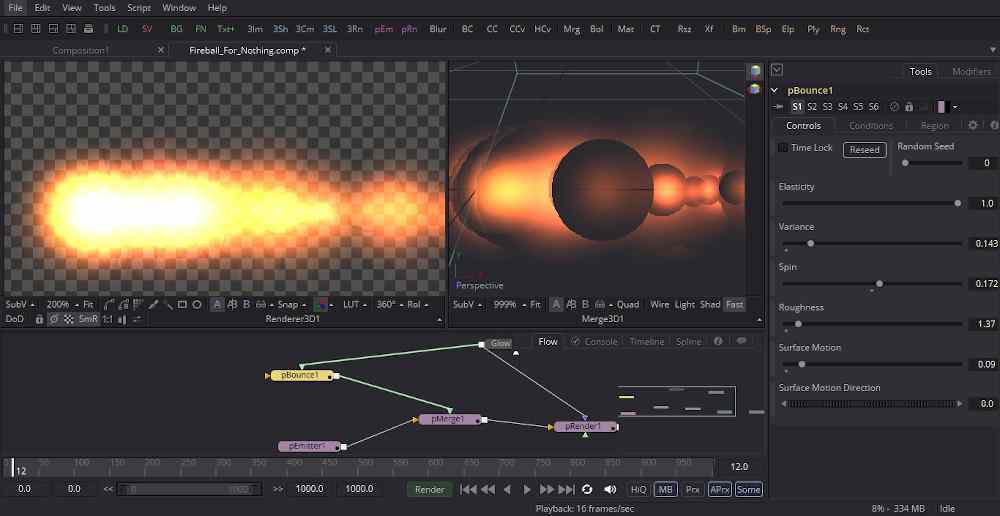Open the Script menu
The width and height of the screenshot is (1000, 516).
pos(138,8)
